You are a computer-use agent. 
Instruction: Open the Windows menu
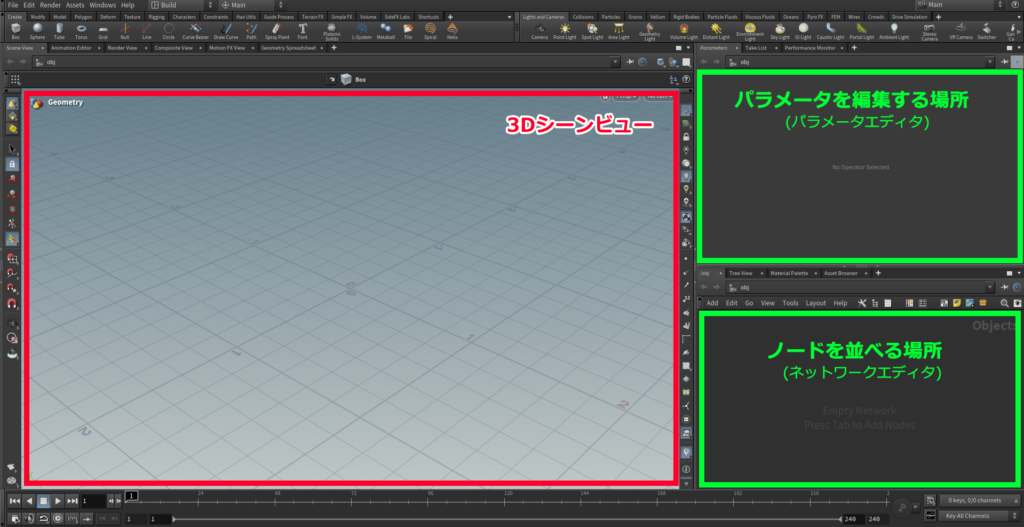102,5
